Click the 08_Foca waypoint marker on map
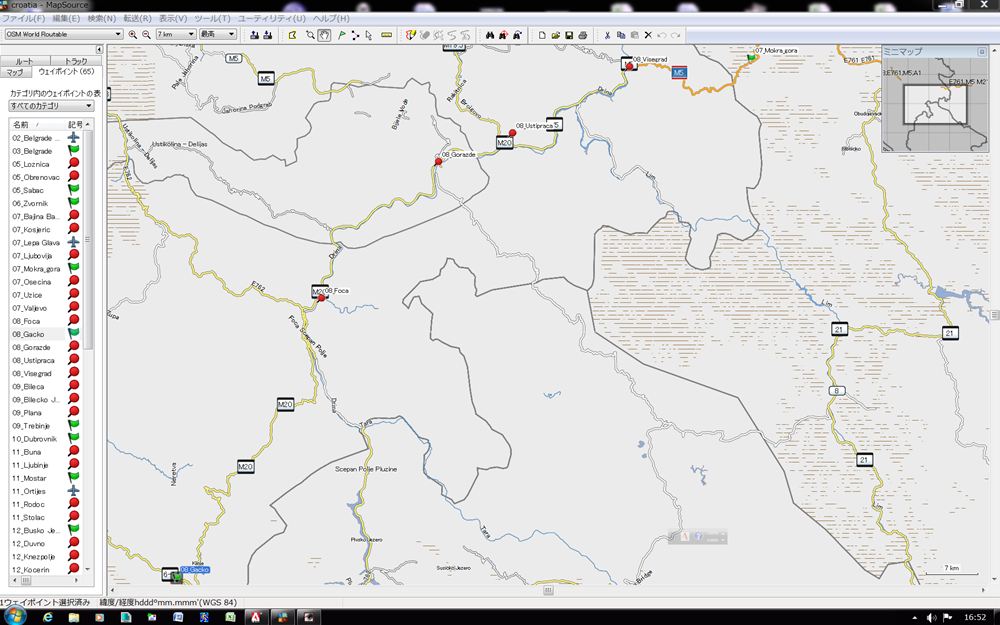This screenshot has width=1000, height=625. (x=321, y=297)
